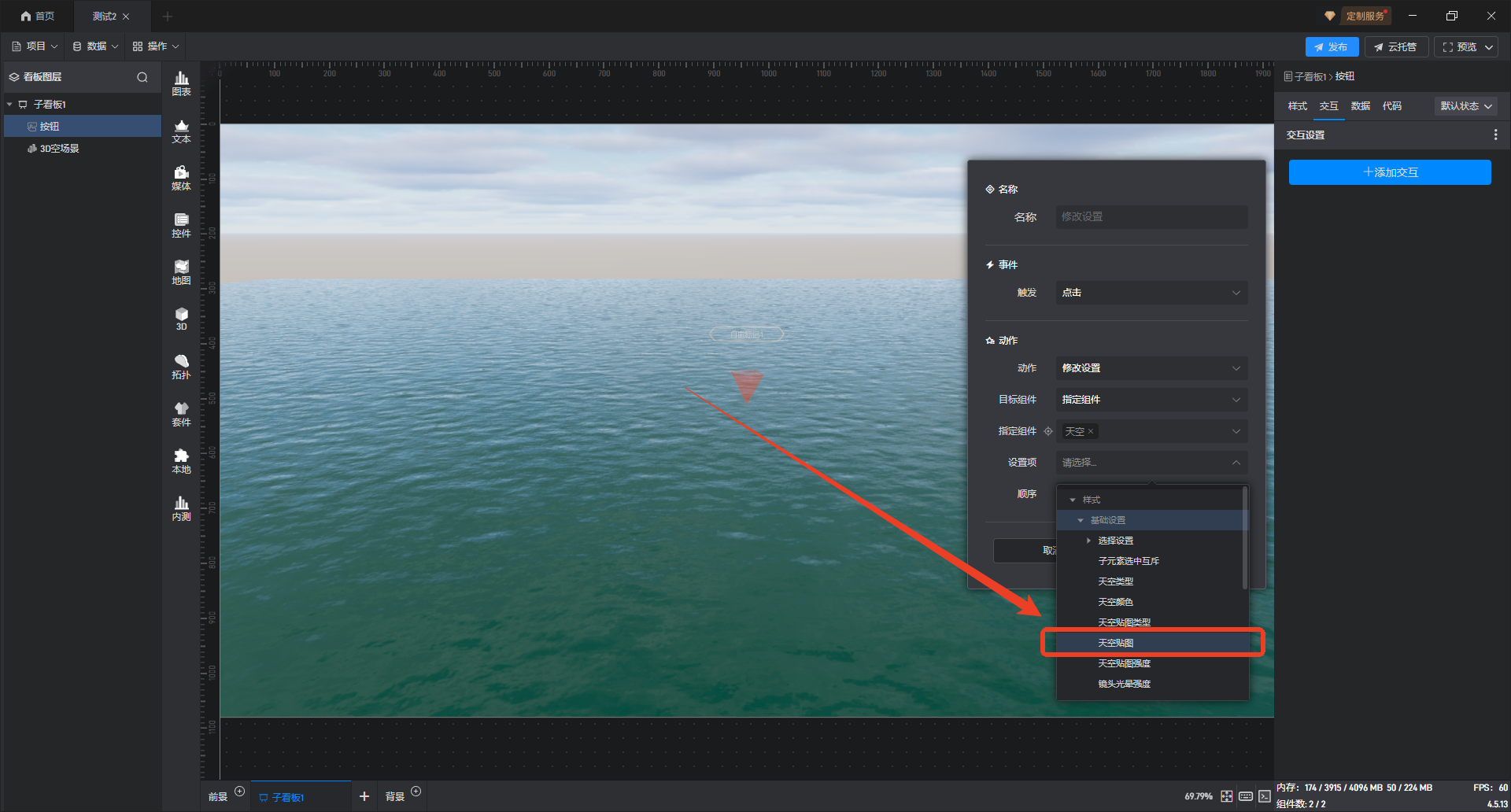Click the 名称 input field
Screen dimensions: 1511x812
point(1151,217)
